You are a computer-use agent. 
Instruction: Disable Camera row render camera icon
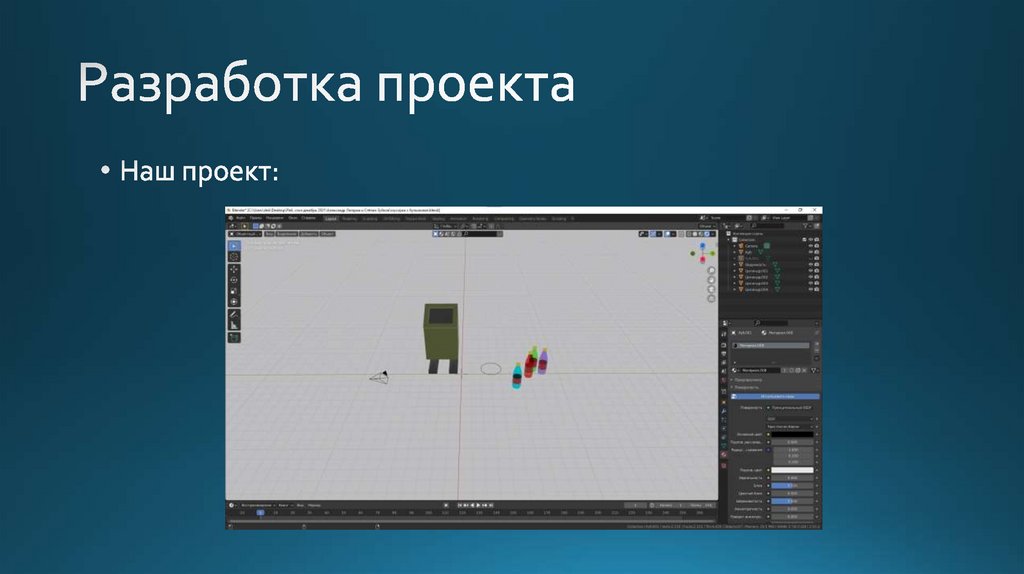817,246
